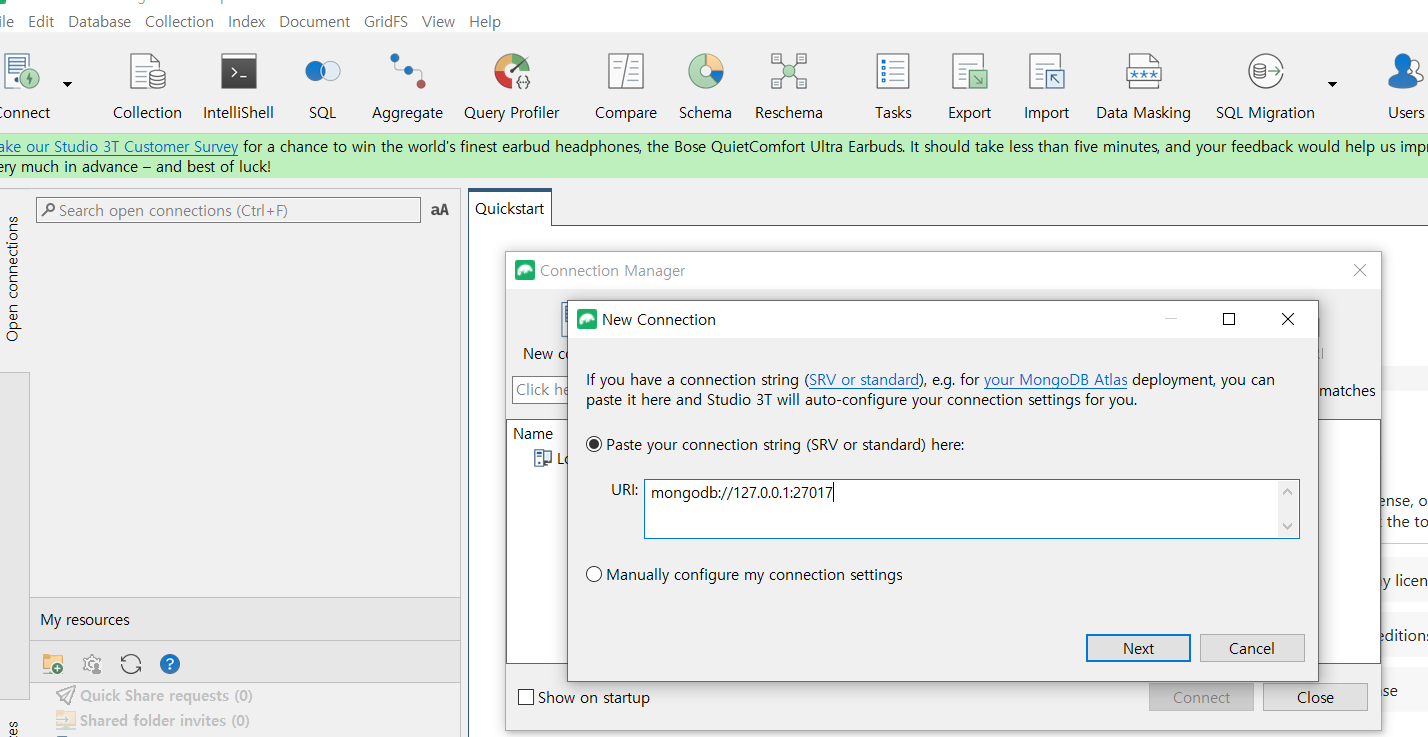
Task: Open the SQL query tool
Action: click(x=322, y=86)
